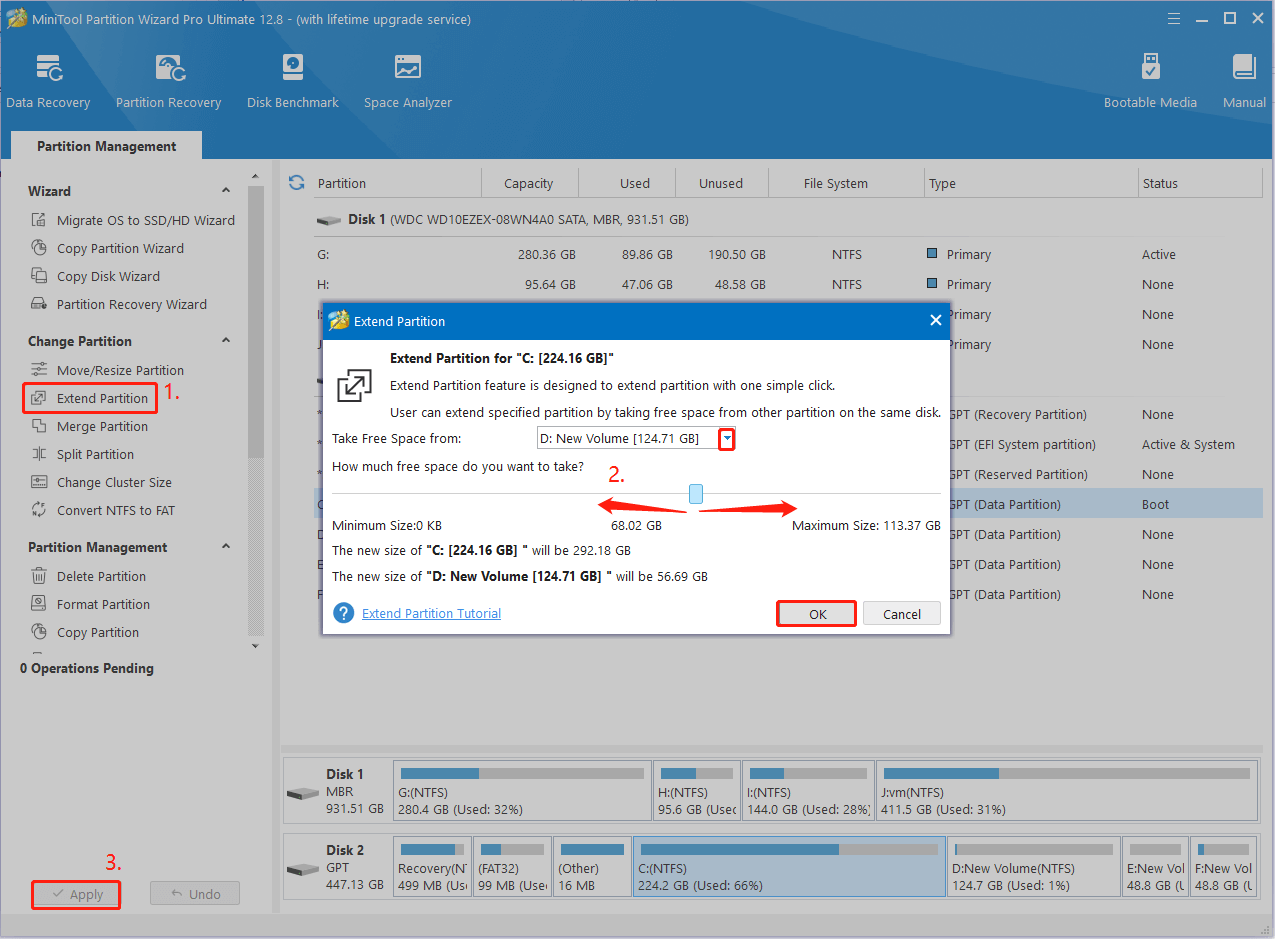Viewport: 1275px width, 939px height.
Task: Open the Take Free Space from dropdown
Action: [727, 438]
